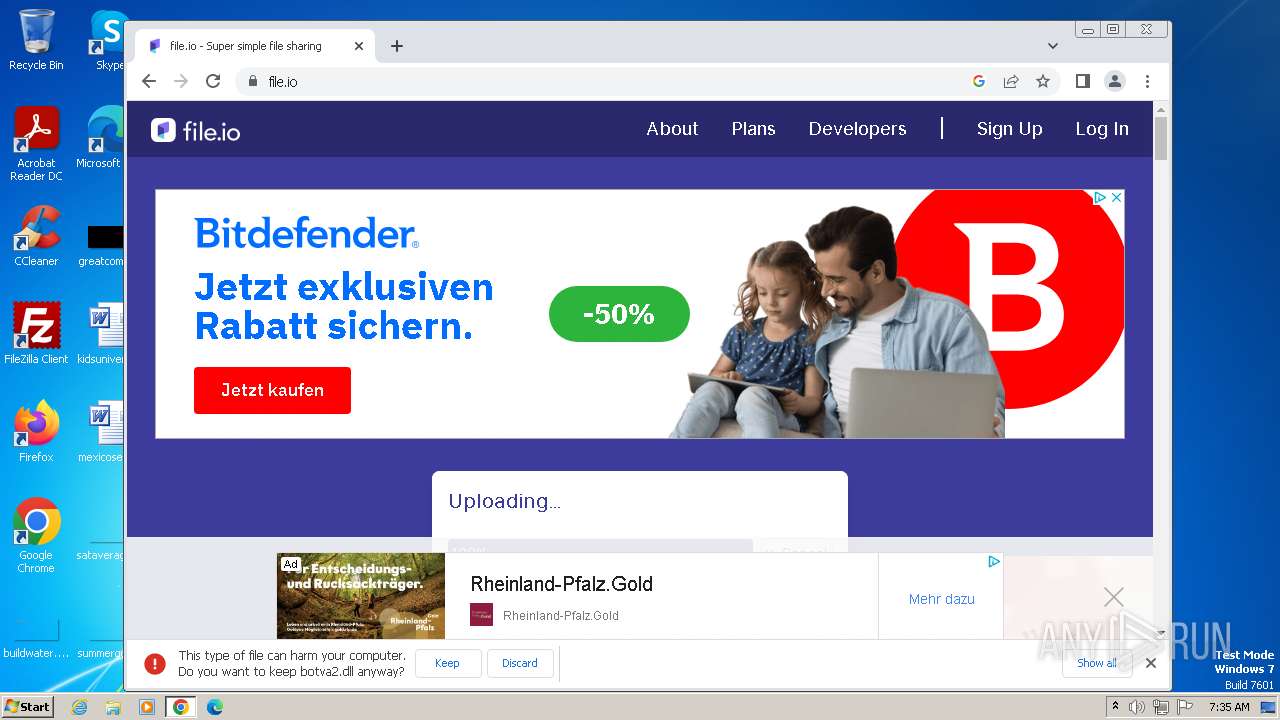
Task: Share this page icon
Action: coord(1011,81)
